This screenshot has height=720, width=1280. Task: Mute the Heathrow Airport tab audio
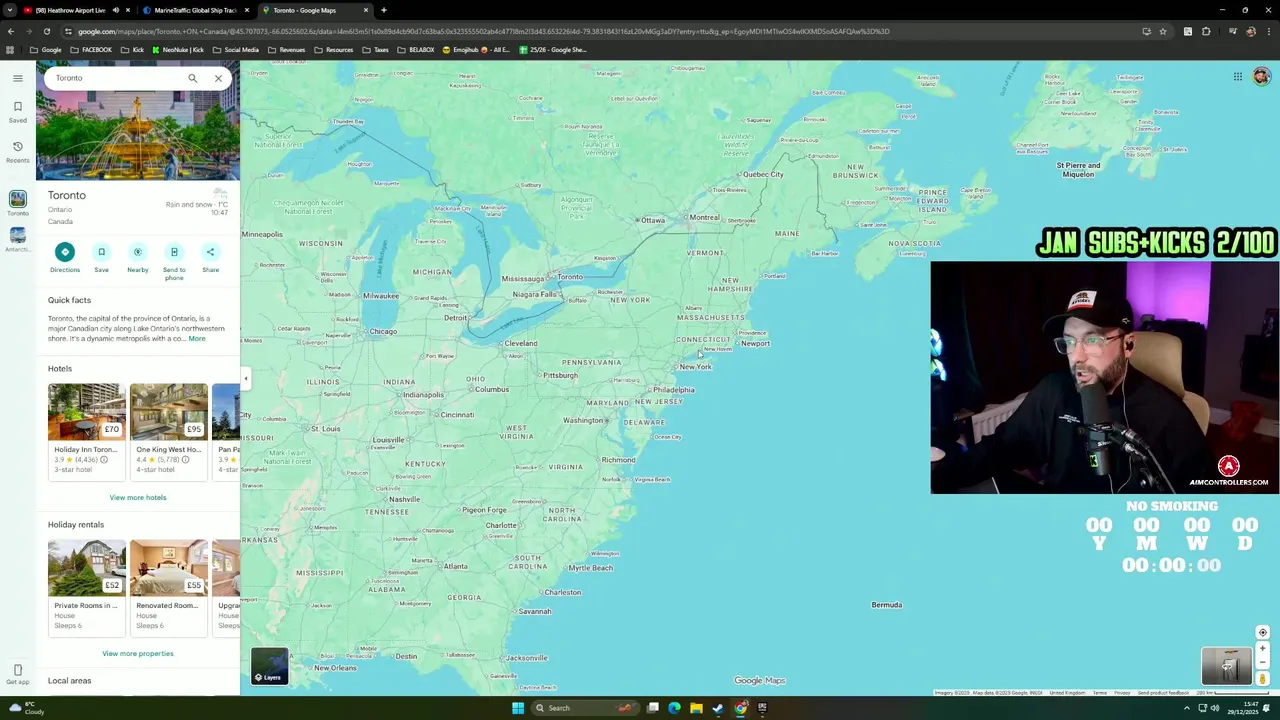[x=116, y=10]
